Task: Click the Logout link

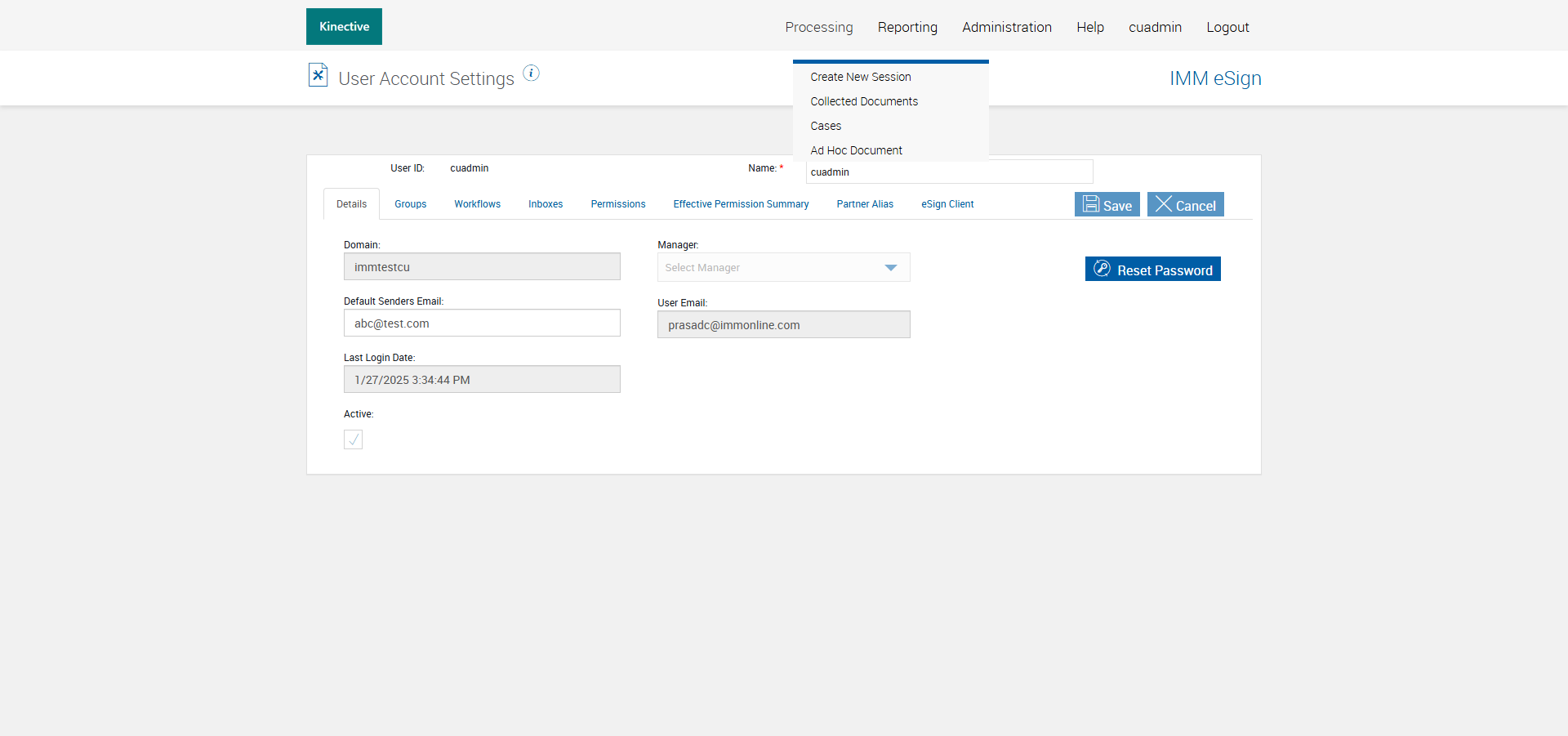Action: (1227, 27)
